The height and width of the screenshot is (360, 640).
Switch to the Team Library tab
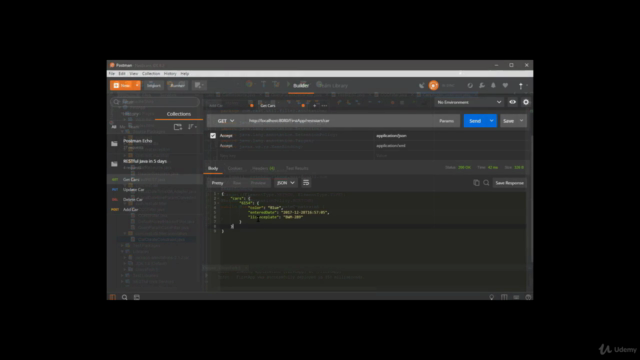(x=333, y=85)
